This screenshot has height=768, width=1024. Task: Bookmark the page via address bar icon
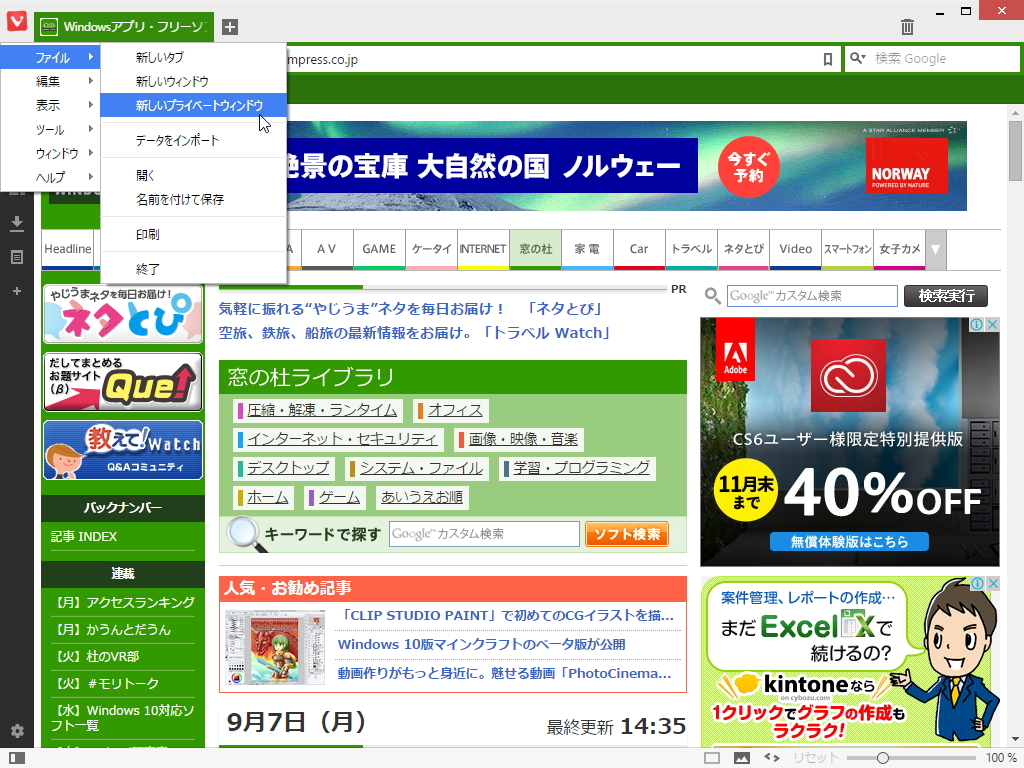(827, 59)
